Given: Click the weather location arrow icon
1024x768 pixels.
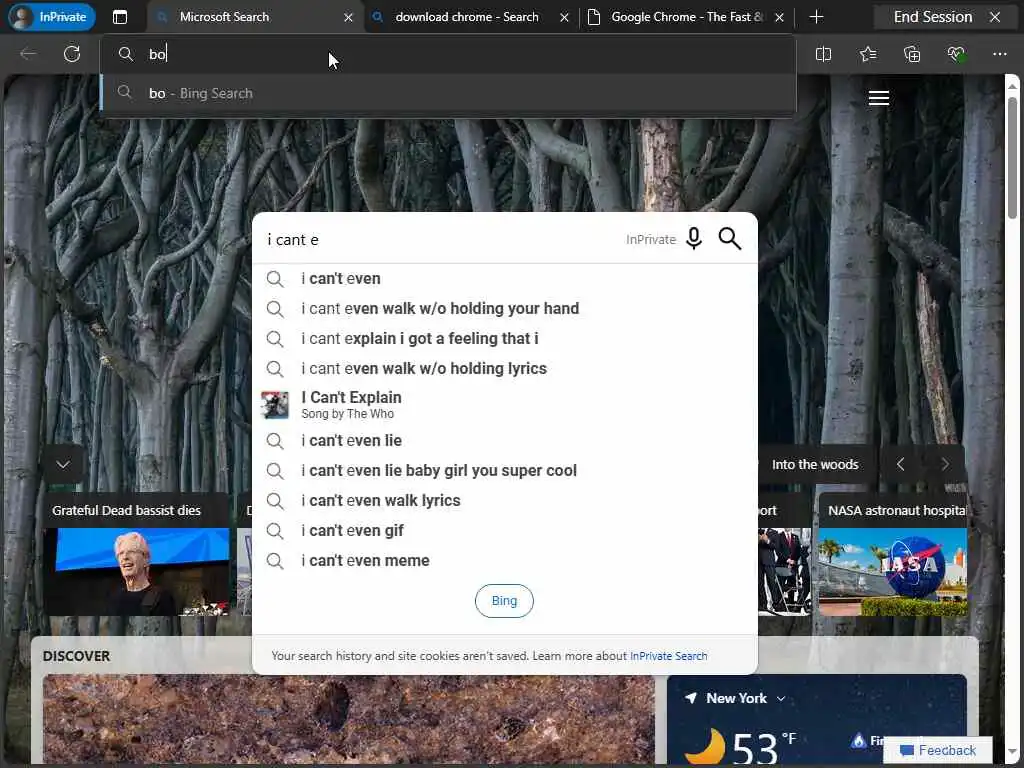Looking at the screenshot, I should [x=691, y=698].
